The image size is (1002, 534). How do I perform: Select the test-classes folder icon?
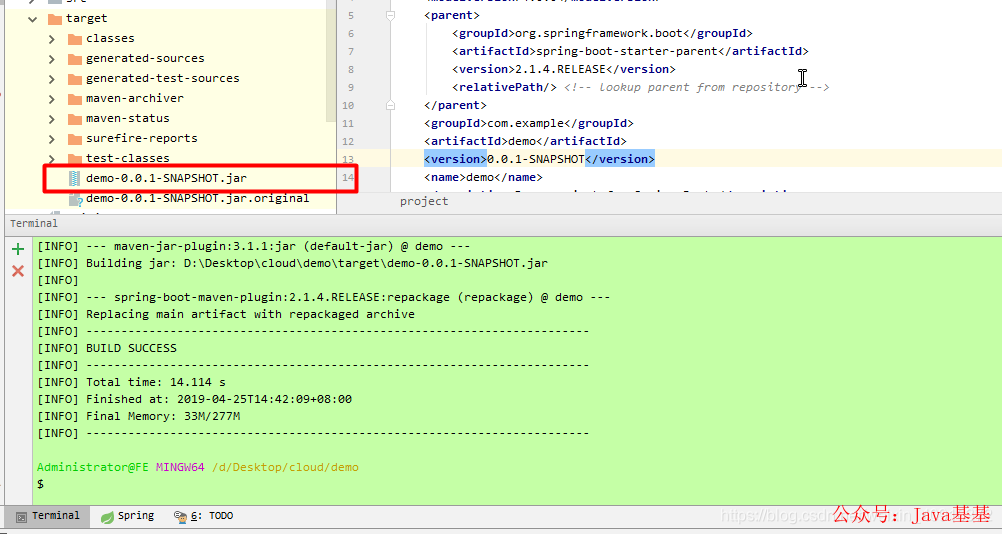75,158
